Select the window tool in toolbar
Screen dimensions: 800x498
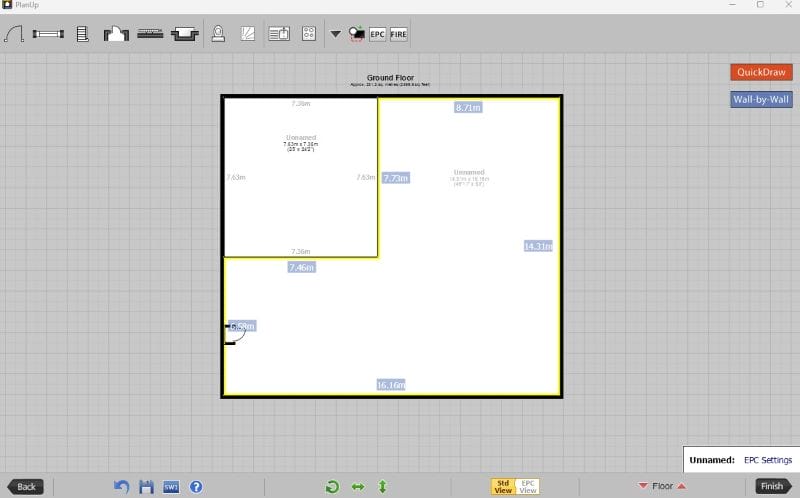click(48, 34)
